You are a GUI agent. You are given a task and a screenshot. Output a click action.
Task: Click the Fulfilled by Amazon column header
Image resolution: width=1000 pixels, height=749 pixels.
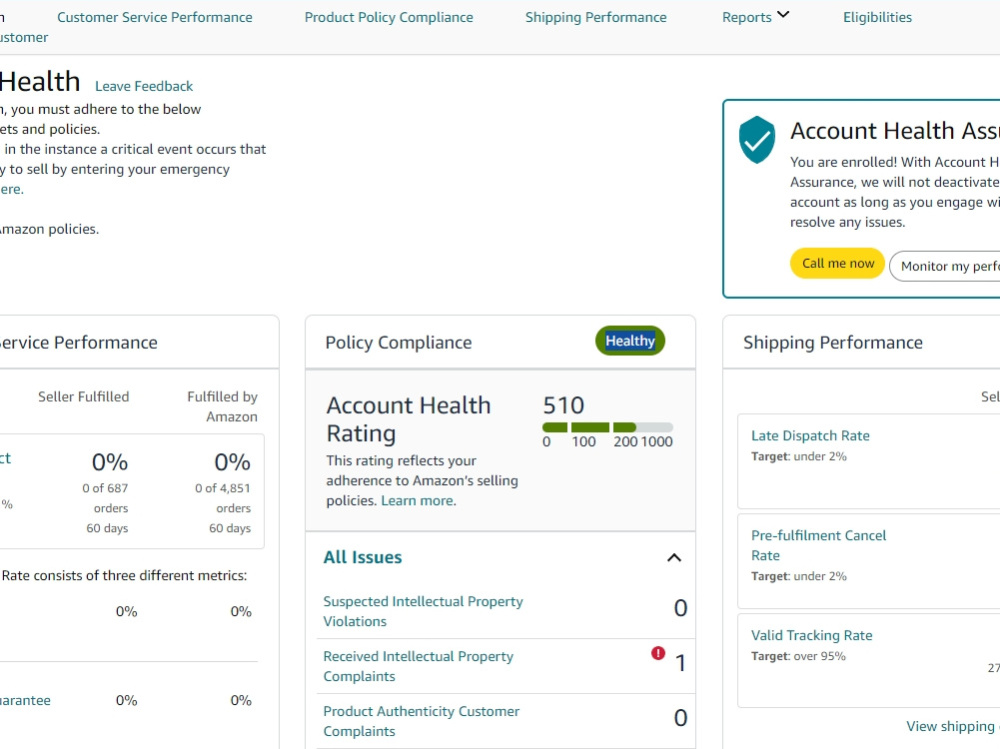pyautogui.click(x=223, y=406)
